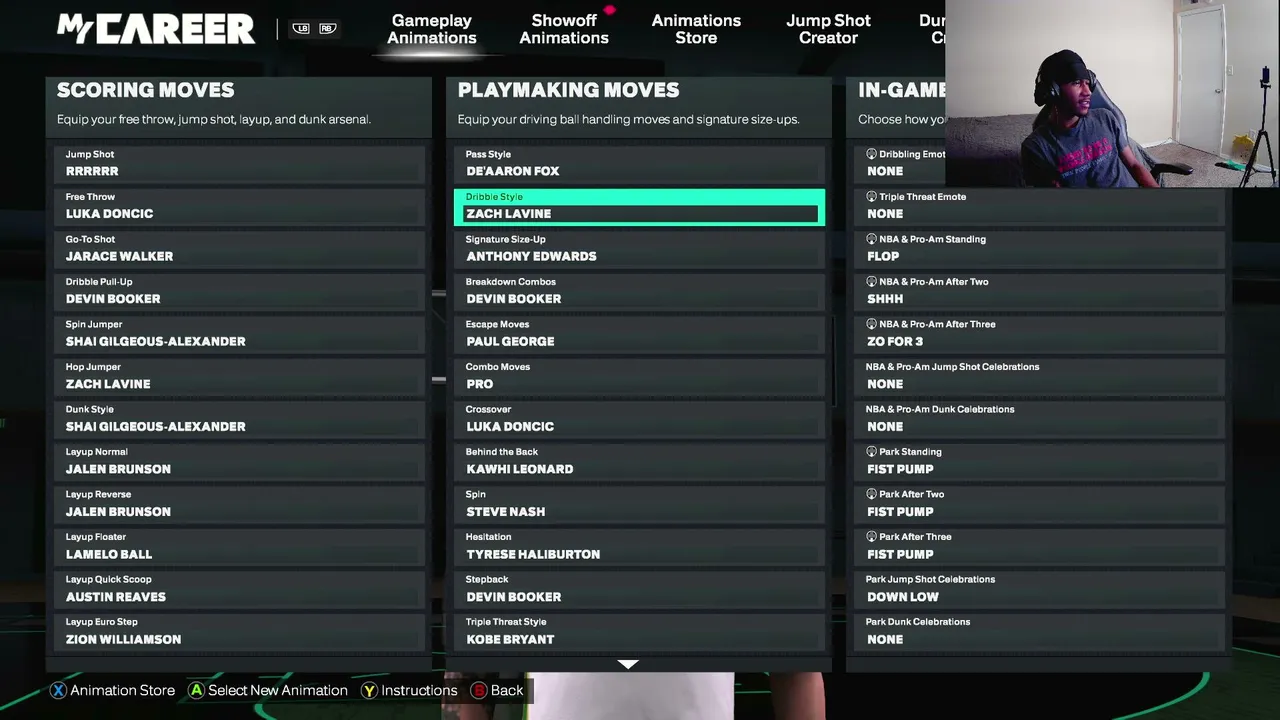Click the X button icon for Animation Store
This screenshot has height=720, width=1280.
point(58,690)
